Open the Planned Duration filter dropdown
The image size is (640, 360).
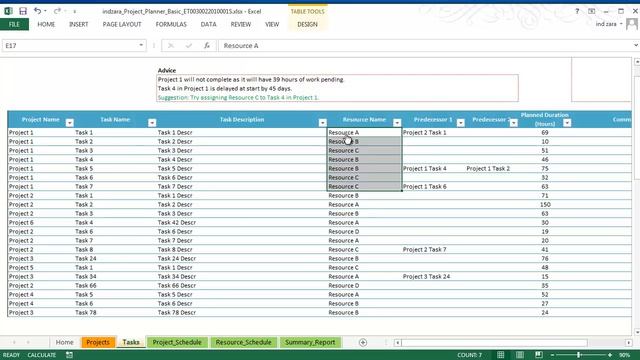[x=567, y=122]
